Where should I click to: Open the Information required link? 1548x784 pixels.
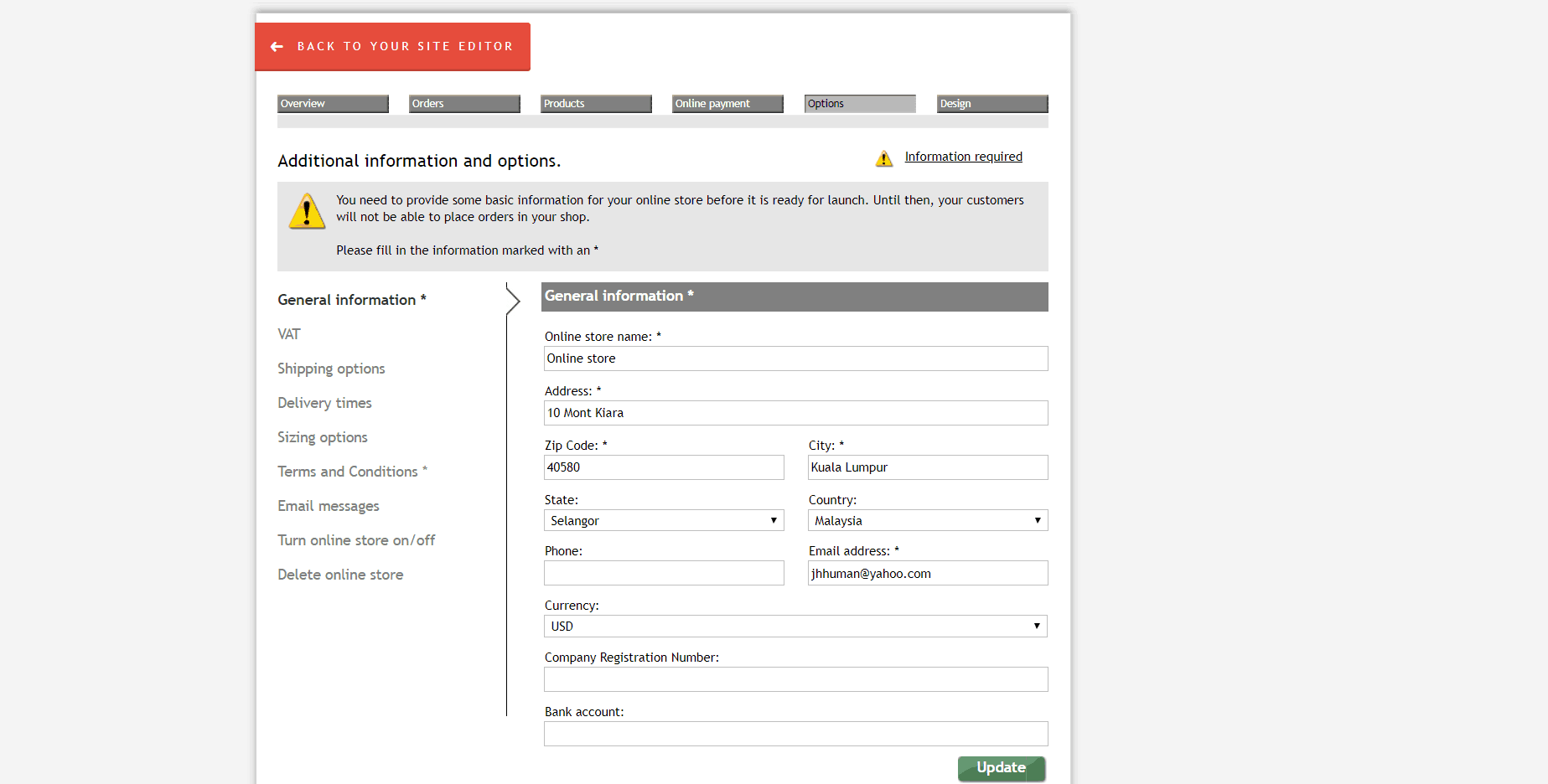pos(964,157)
